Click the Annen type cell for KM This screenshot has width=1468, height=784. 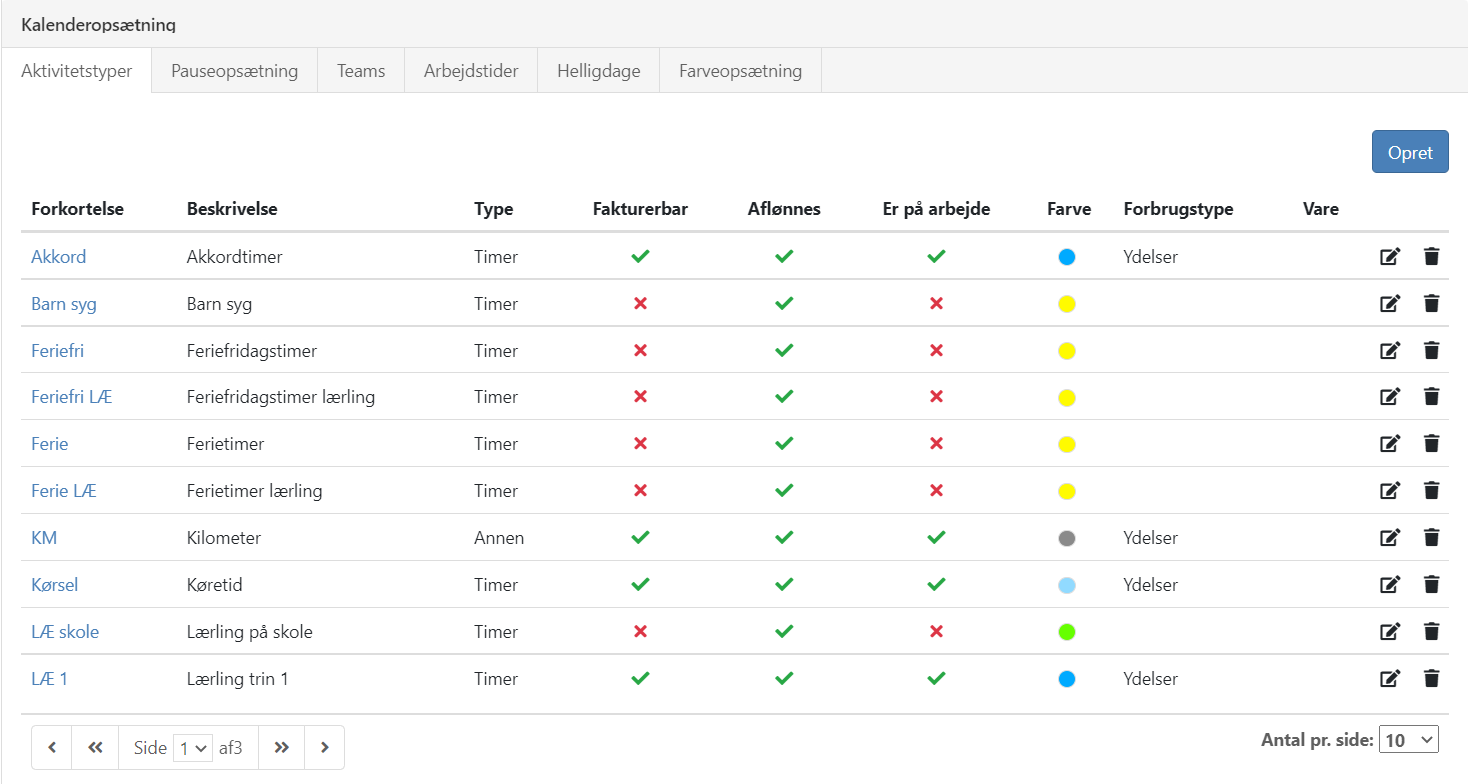(499, 538)
